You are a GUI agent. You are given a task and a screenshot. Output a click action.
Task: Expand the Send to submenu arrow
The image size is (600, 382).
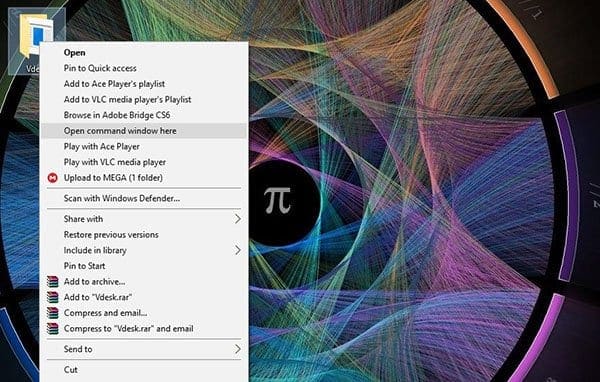click(x=238, y=349)
